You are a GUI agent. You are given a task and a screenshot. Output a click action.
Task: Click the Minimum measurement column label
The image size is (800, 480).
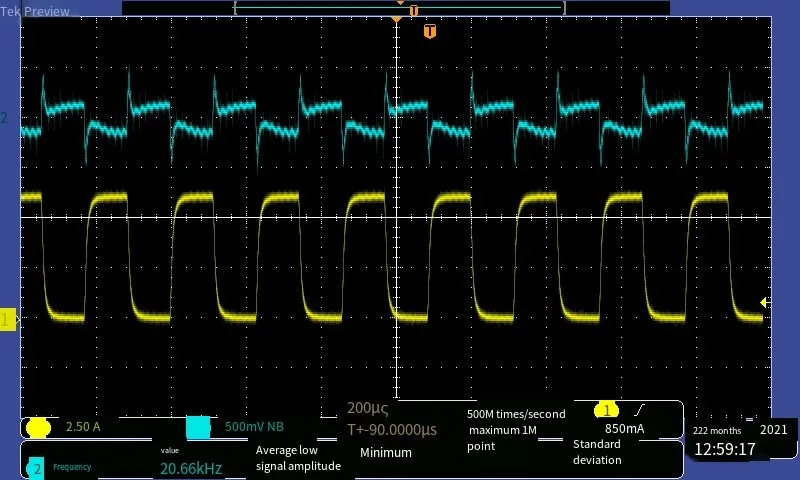tap(386, 452)
